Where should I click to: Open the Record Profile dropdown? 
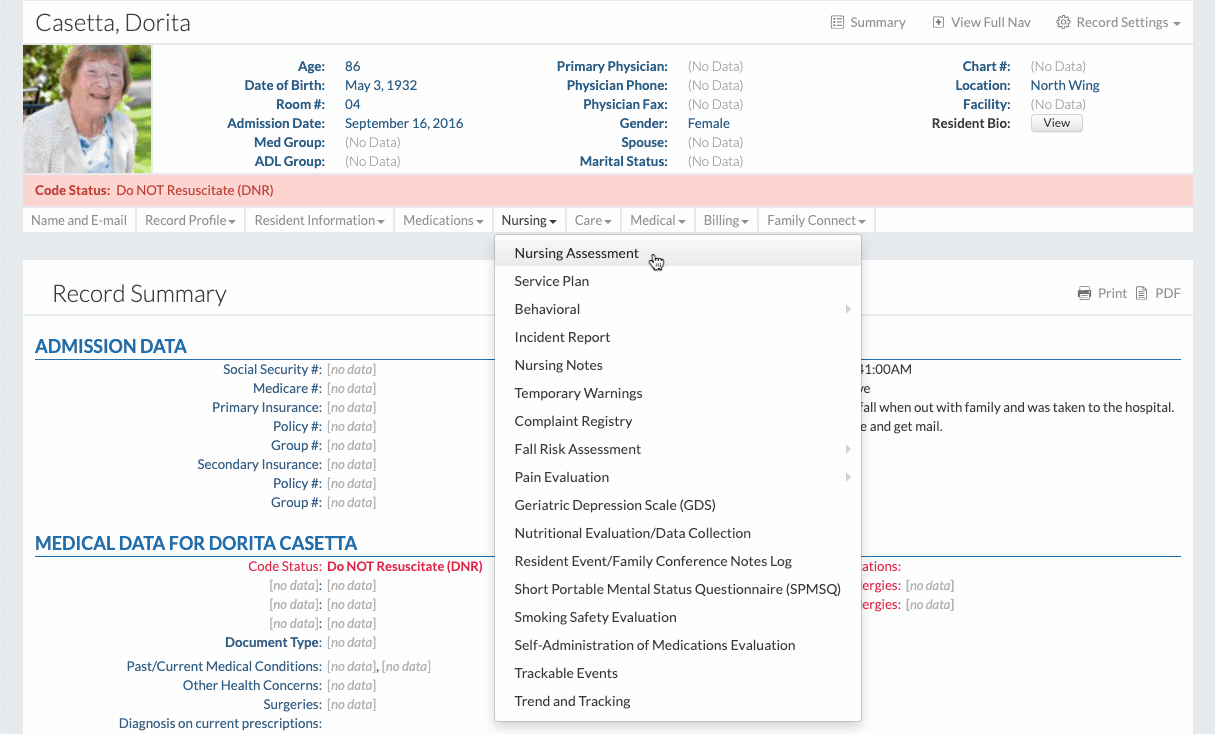tap(190, 220)
